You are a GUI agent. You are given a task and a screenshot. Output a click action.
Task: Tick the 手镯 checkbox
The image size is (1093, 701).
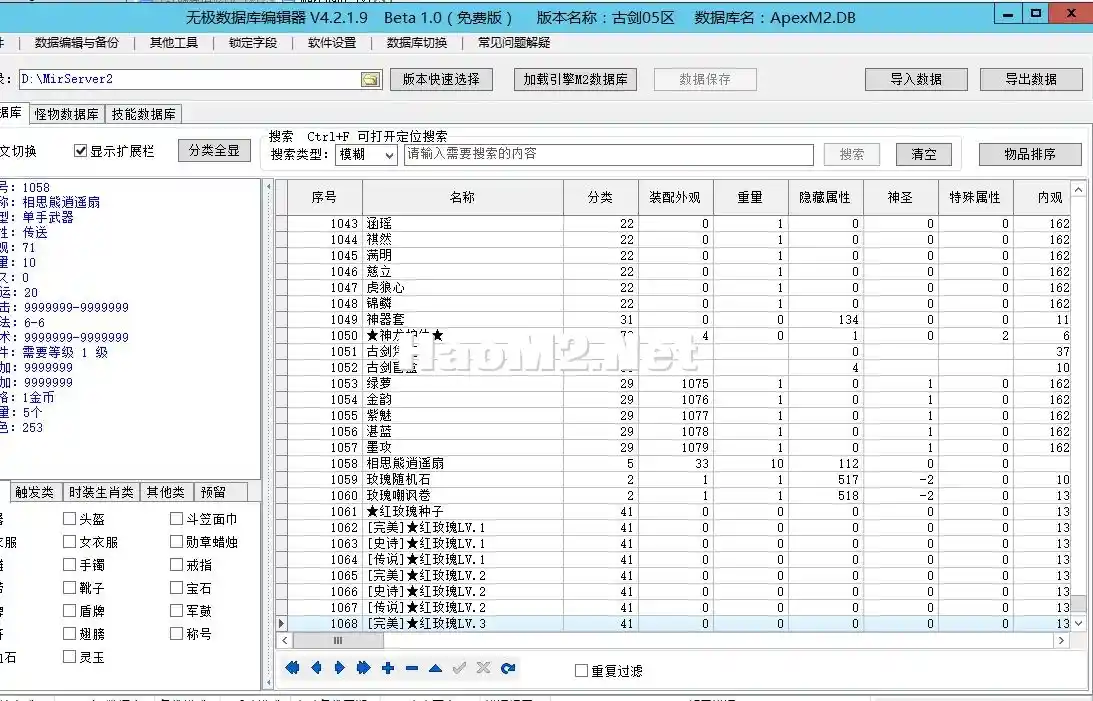coord(69,564)
